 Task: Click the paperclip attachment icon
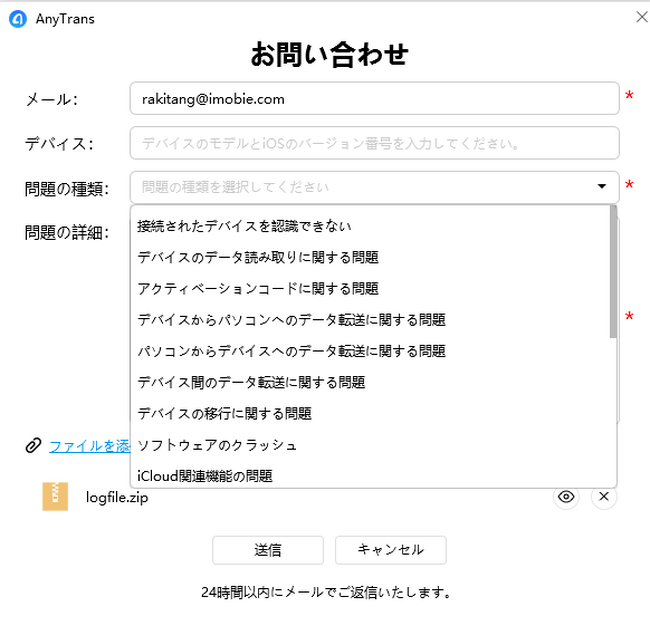tap(33, 446)
